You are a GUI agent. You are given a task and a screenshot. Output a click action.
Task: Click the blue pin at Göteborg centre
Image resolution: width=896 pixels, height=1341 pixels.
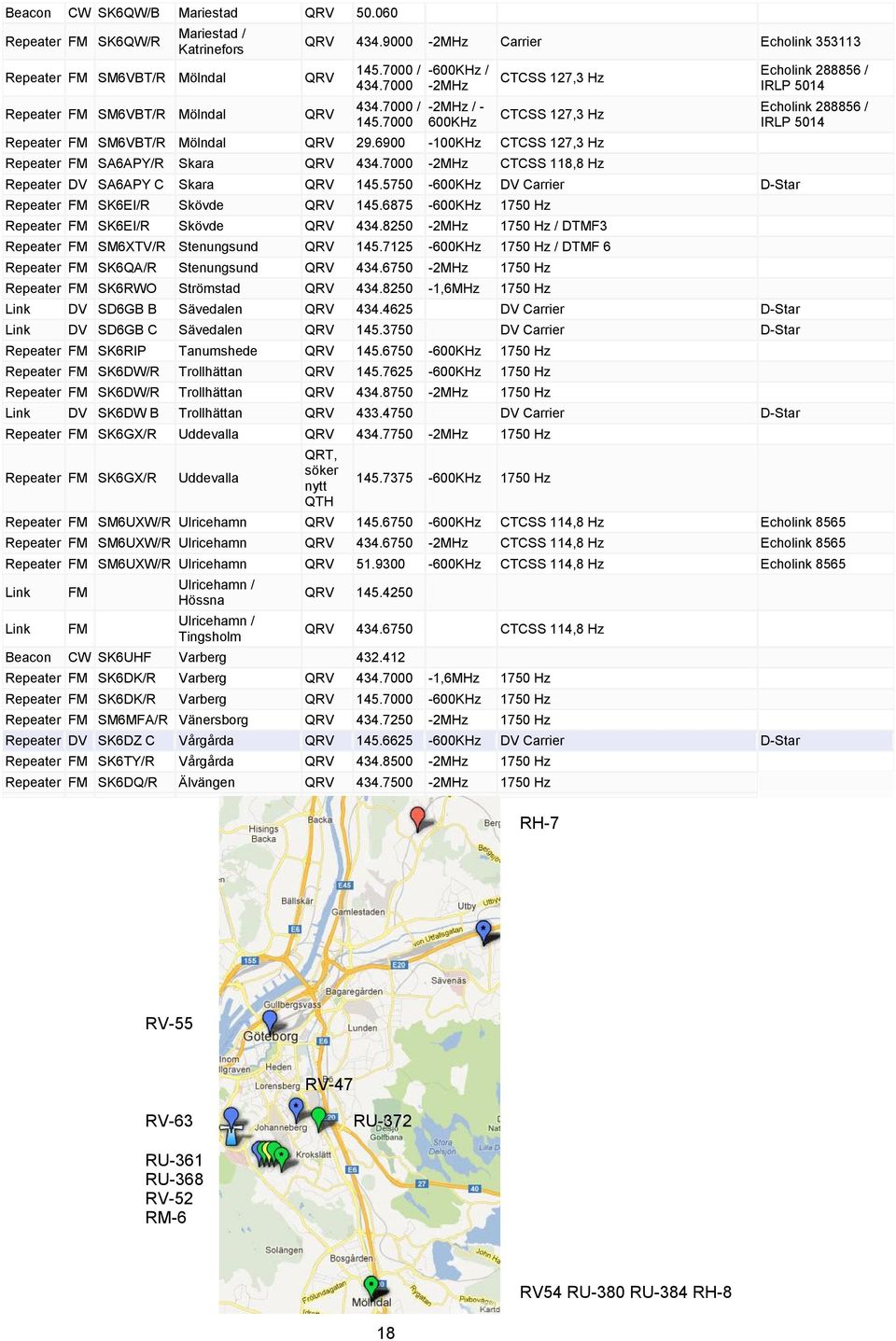[270, 1023]
